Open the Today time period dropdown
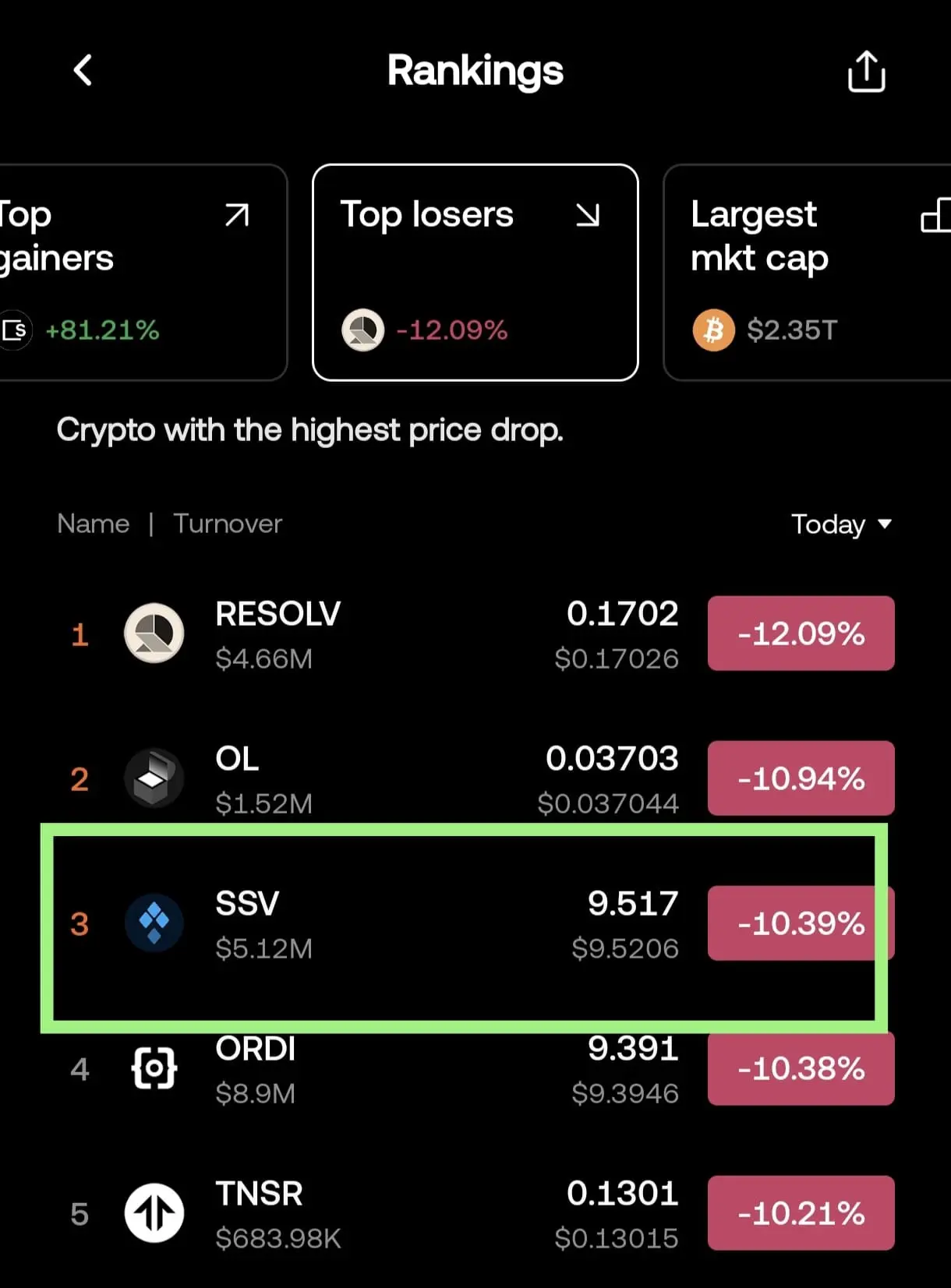This screenshot has width=951, height=1288. click(841, 524)
